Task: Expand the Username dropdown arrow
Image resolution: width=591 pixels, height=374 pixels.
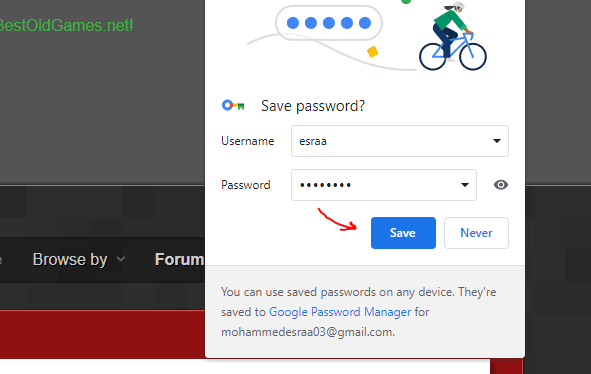Action: pos(497,141)
